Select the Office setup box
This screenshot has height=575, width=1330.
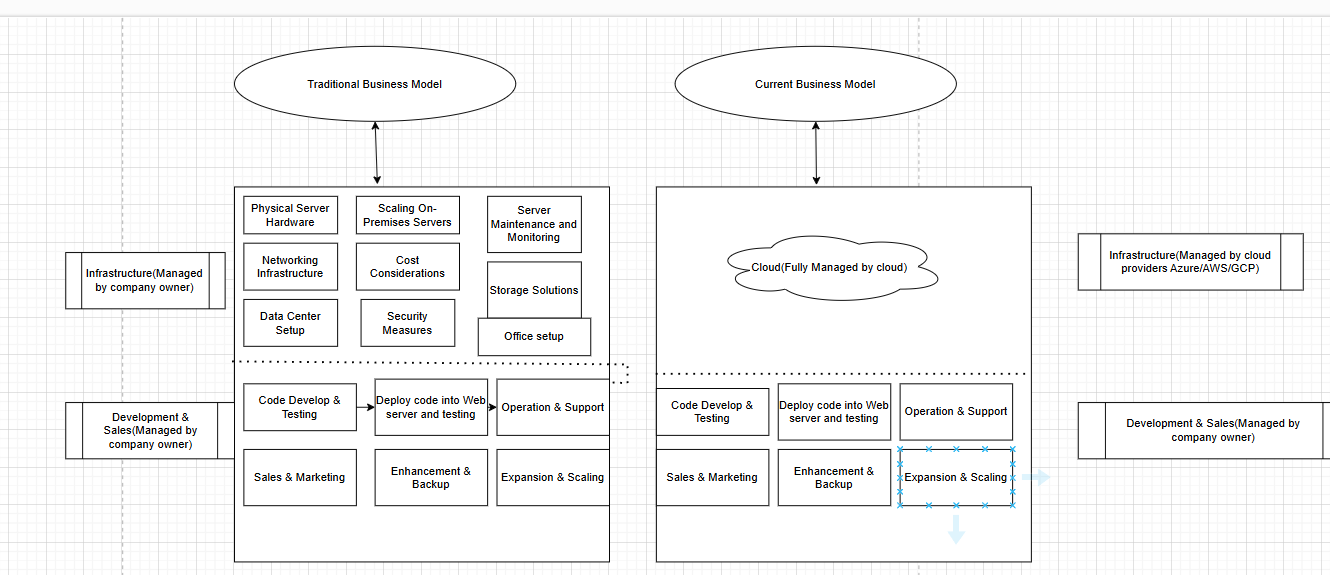point(534,337)
